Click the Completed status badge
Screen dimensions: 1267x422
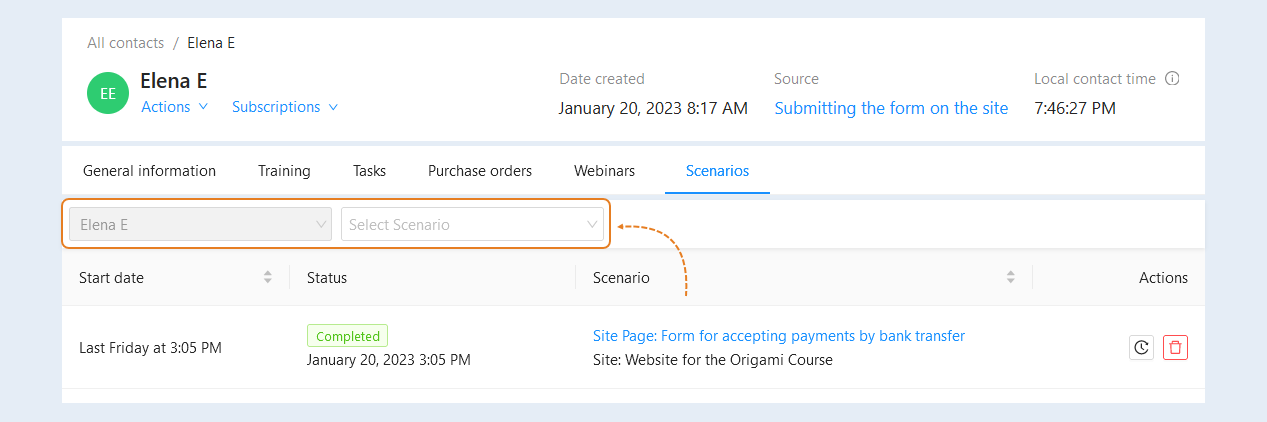[x=347, y=336]
